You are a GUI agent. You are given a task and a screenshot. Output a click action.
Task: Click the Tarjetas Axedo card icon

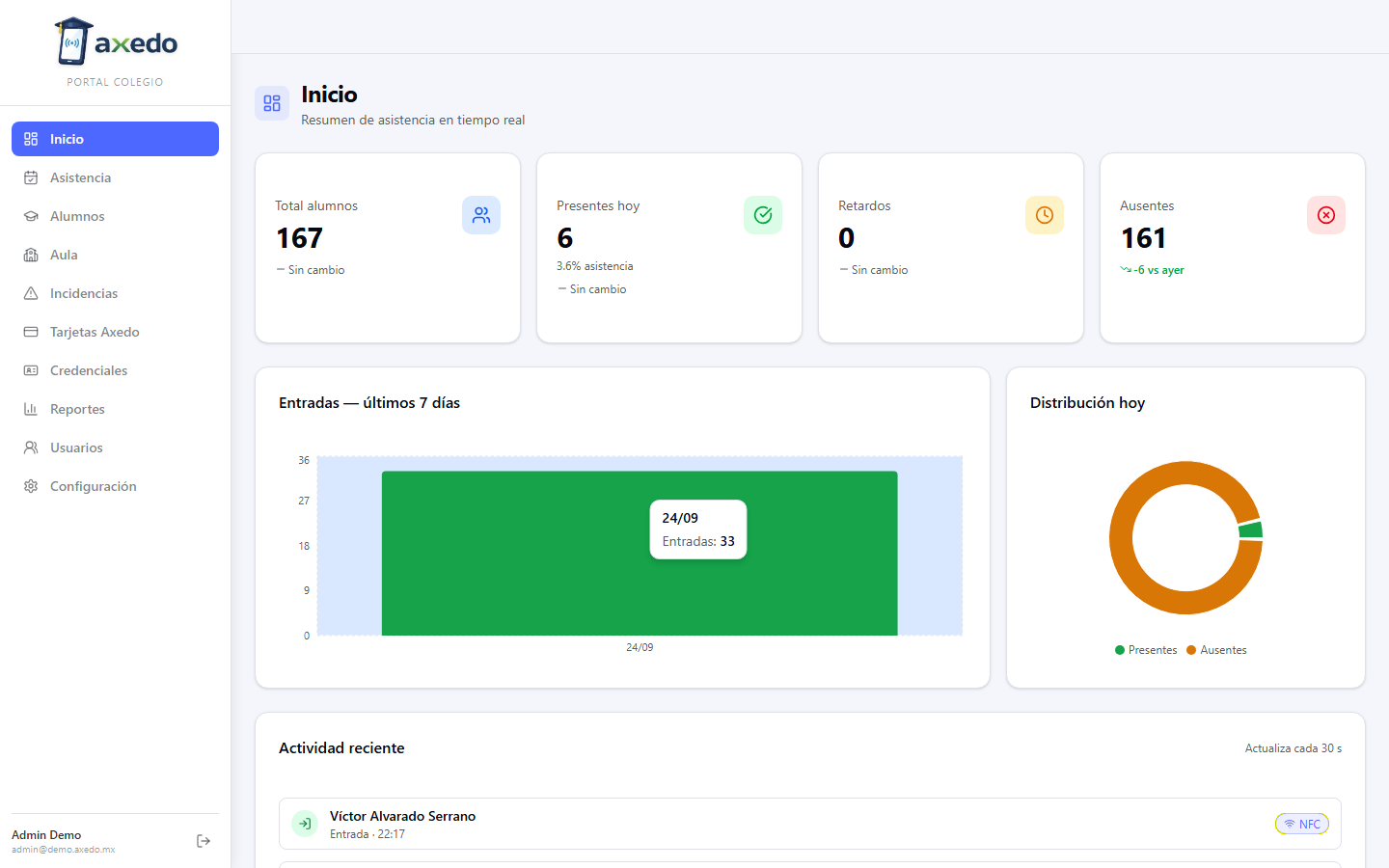[31, 332]
